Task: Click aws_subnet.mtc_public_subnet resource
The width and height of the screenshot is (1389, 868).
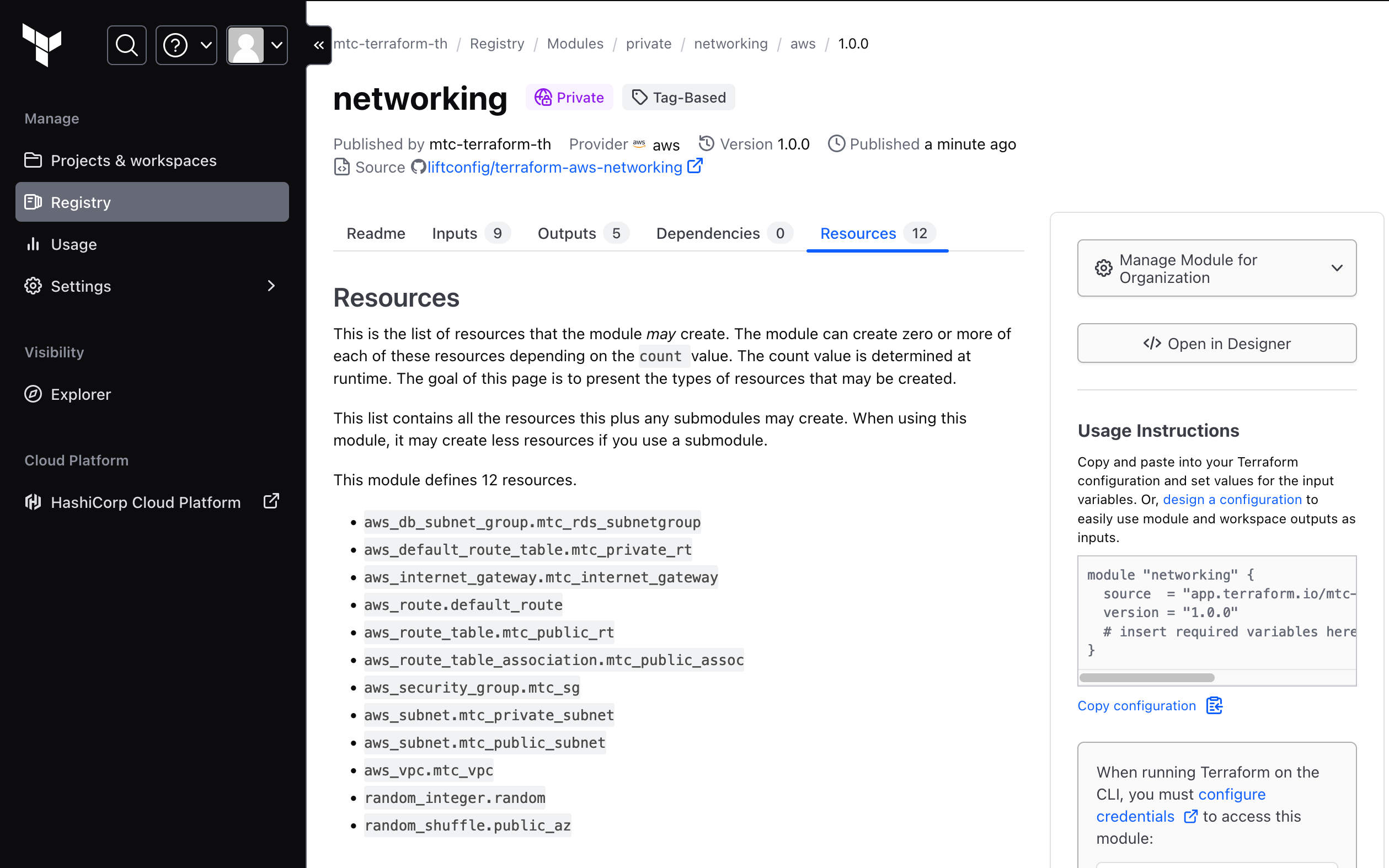Action: (x=485, y=742)
